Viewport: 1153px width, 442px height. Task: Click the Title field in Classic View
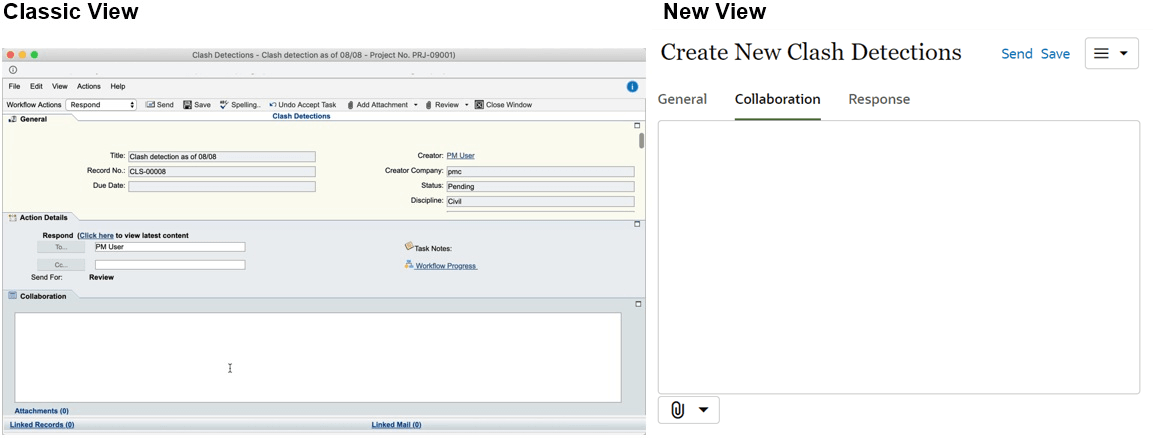coord(221,157)
